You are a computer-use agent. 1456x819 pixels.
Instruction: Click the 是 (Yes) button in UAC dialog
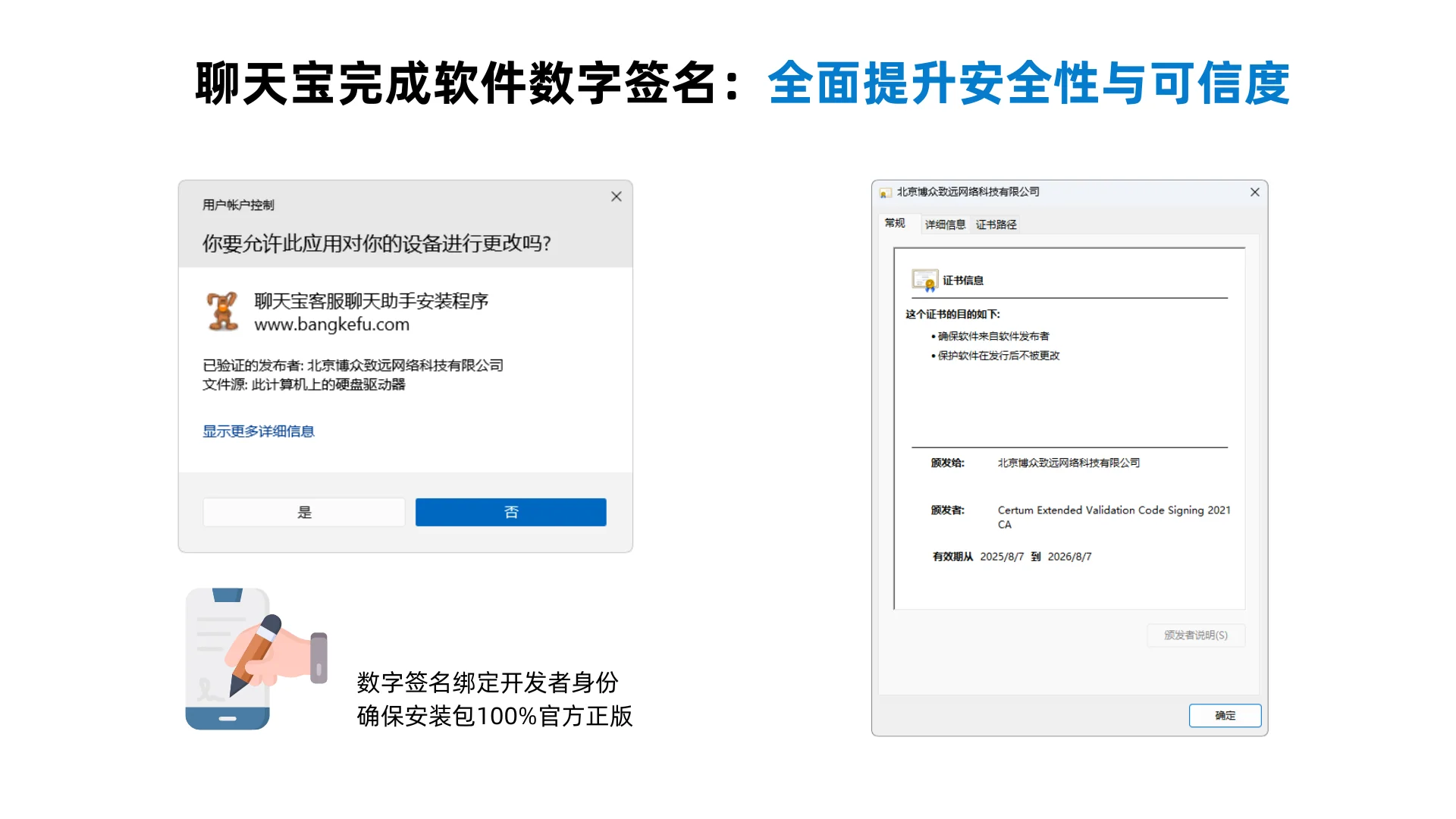click(x=304, y=512)
